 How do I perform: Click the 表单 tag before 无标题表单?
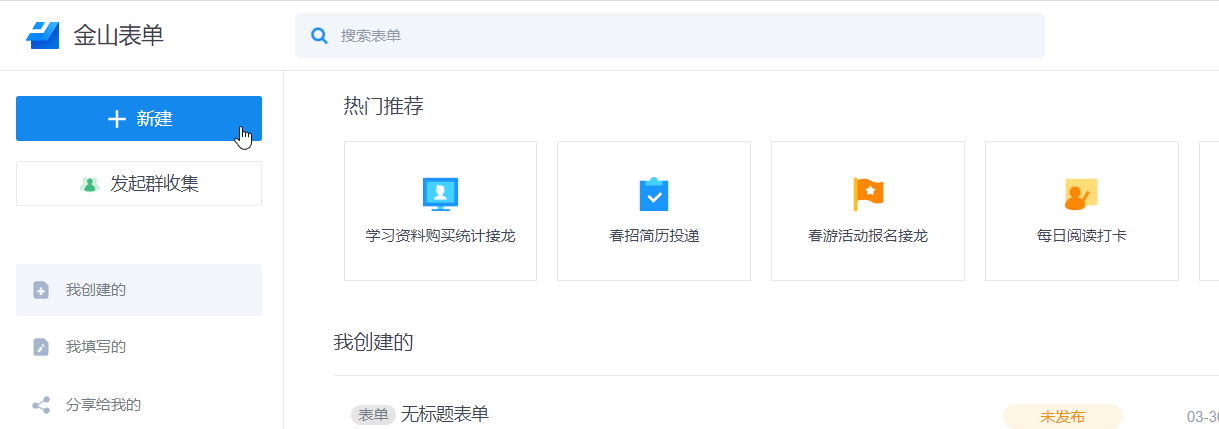373,415
